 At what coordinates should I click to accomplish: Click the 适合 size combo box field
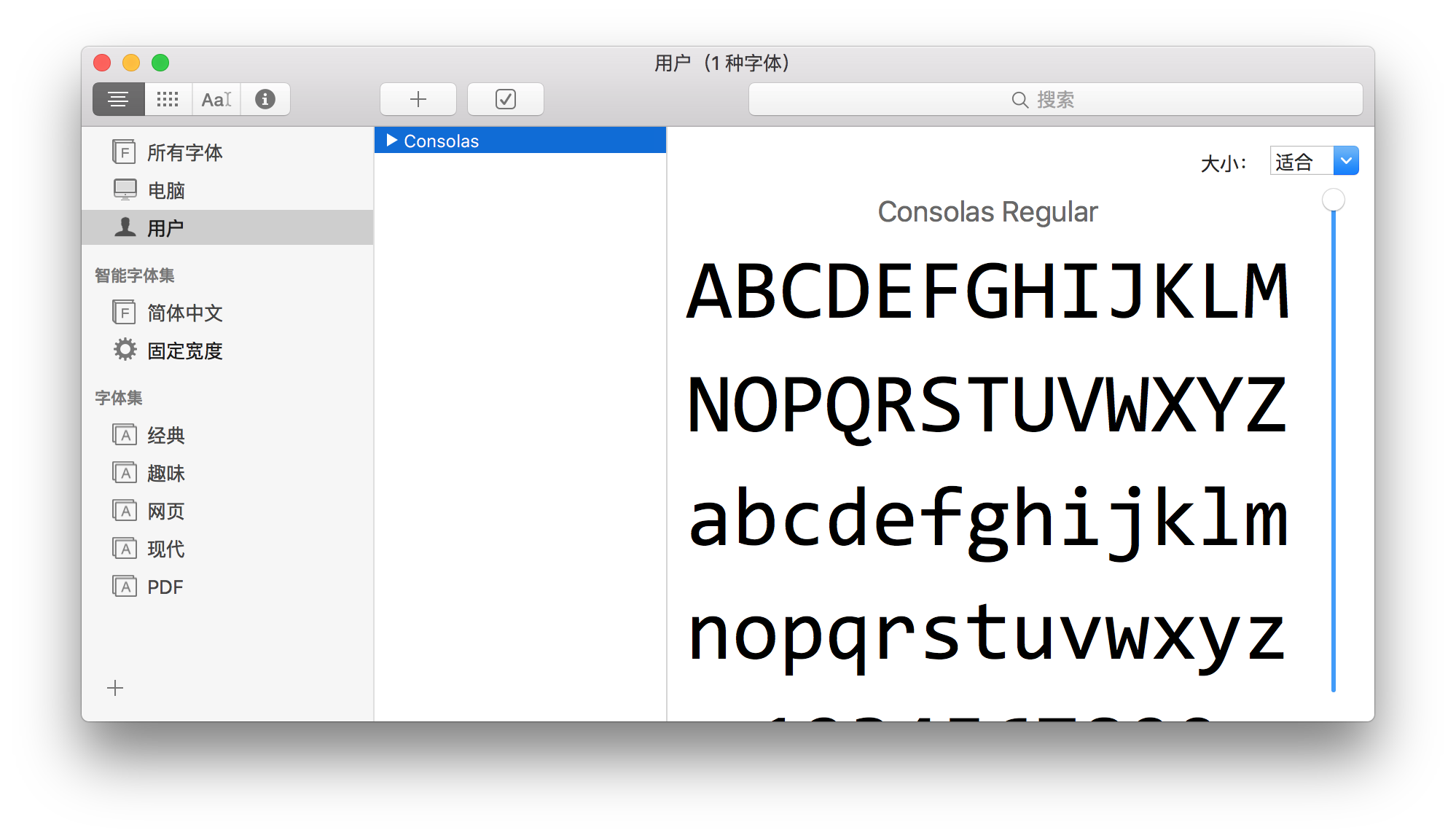1302,160
